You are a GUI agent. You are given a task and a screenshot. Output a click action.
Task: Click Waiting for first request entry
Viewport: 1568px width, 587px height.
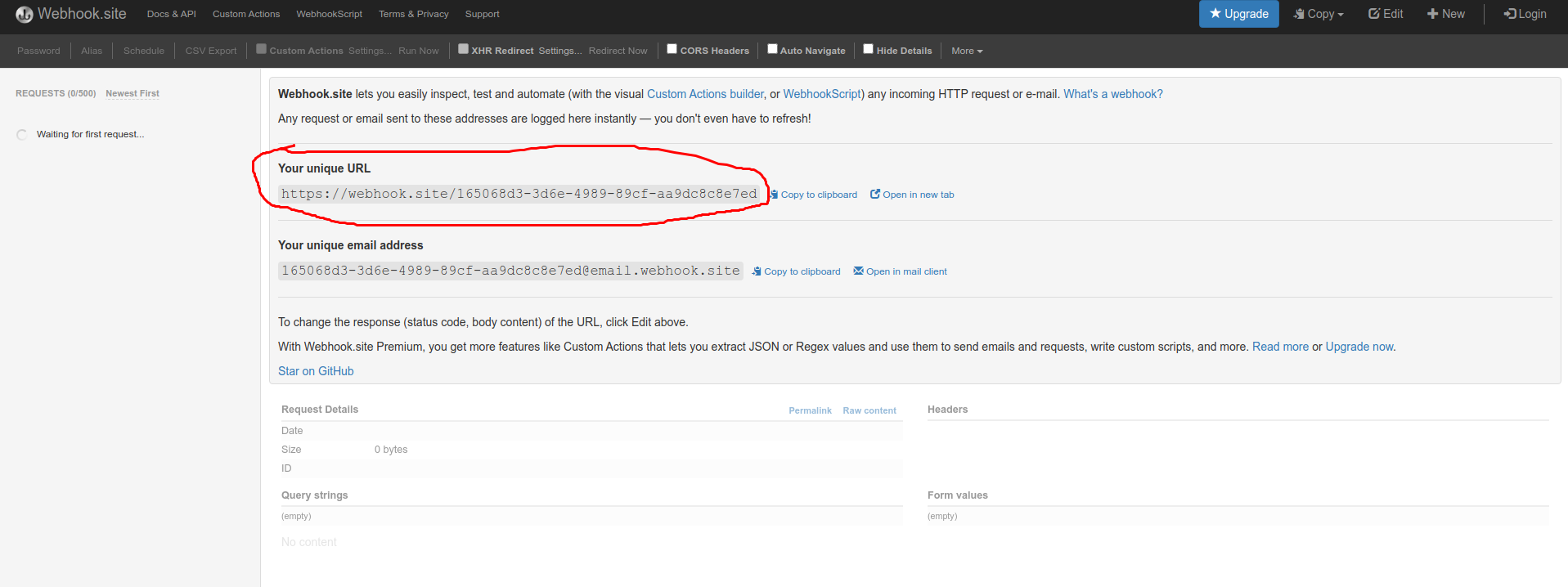[90, 134]
